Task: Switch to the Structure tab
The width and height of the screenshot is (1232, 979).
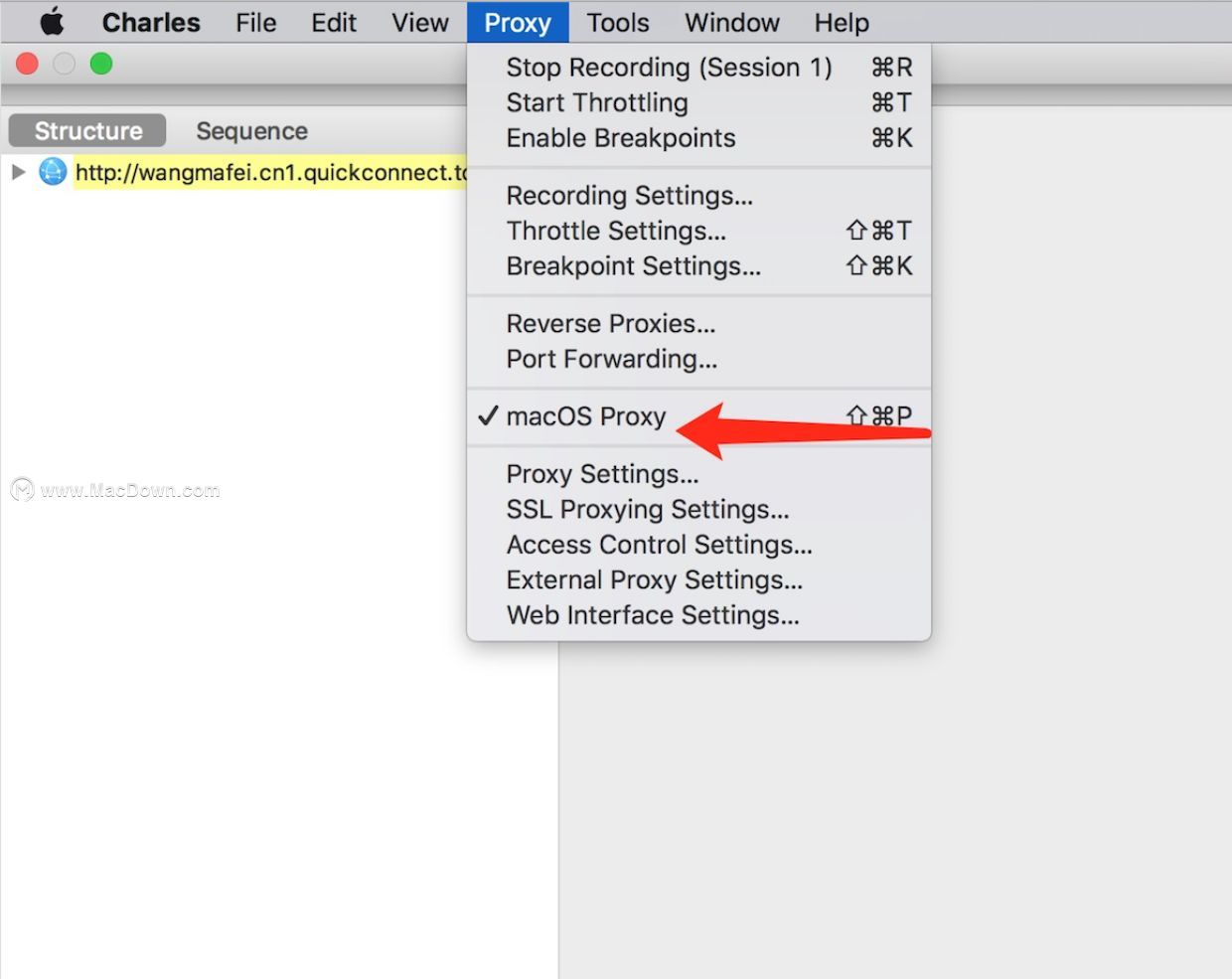Action: [x=87, y=130]
